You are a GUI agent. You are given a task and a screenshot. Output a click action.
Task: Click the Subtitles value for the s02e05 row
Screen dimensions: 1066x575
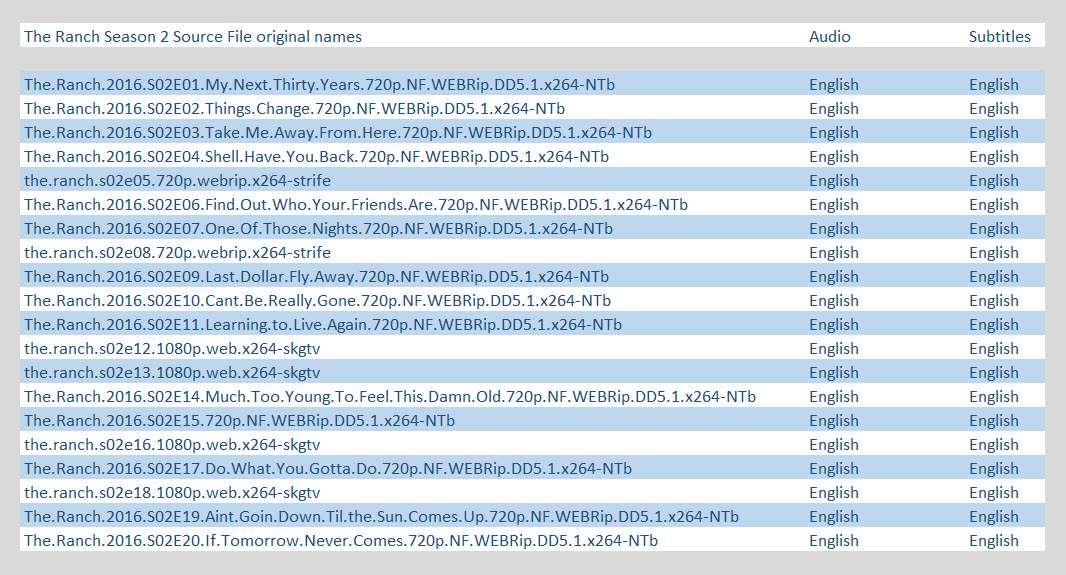pos(993,181)
